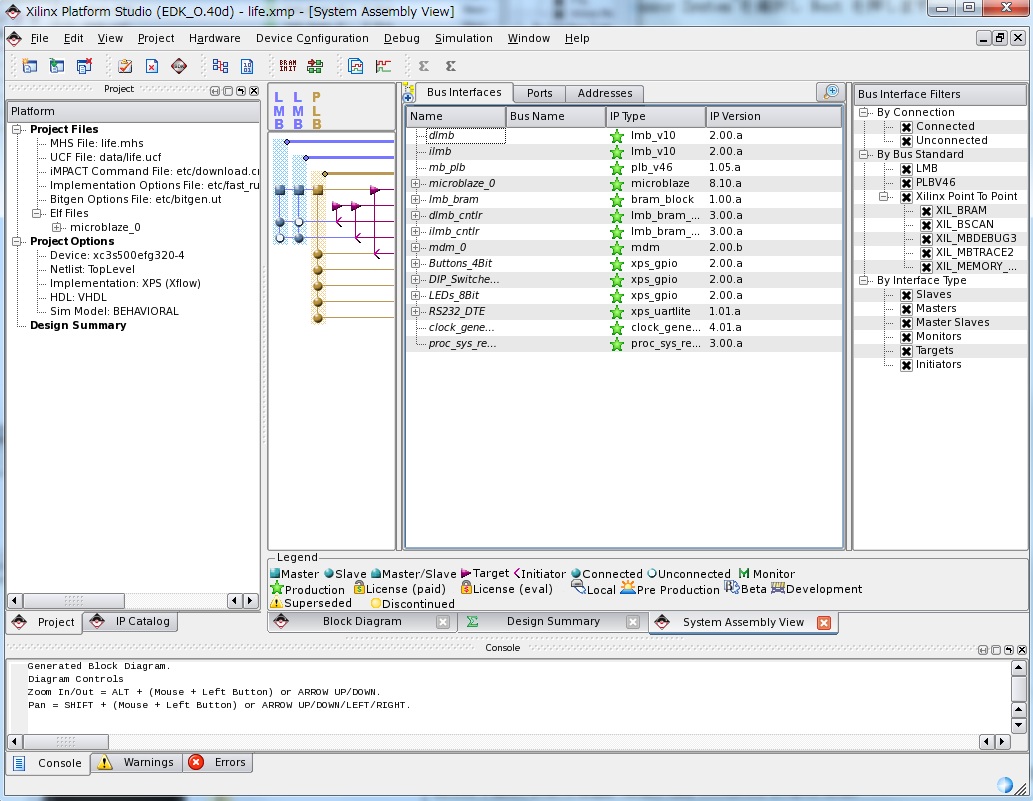Click the production star icon for microblaze

point(617,184)
